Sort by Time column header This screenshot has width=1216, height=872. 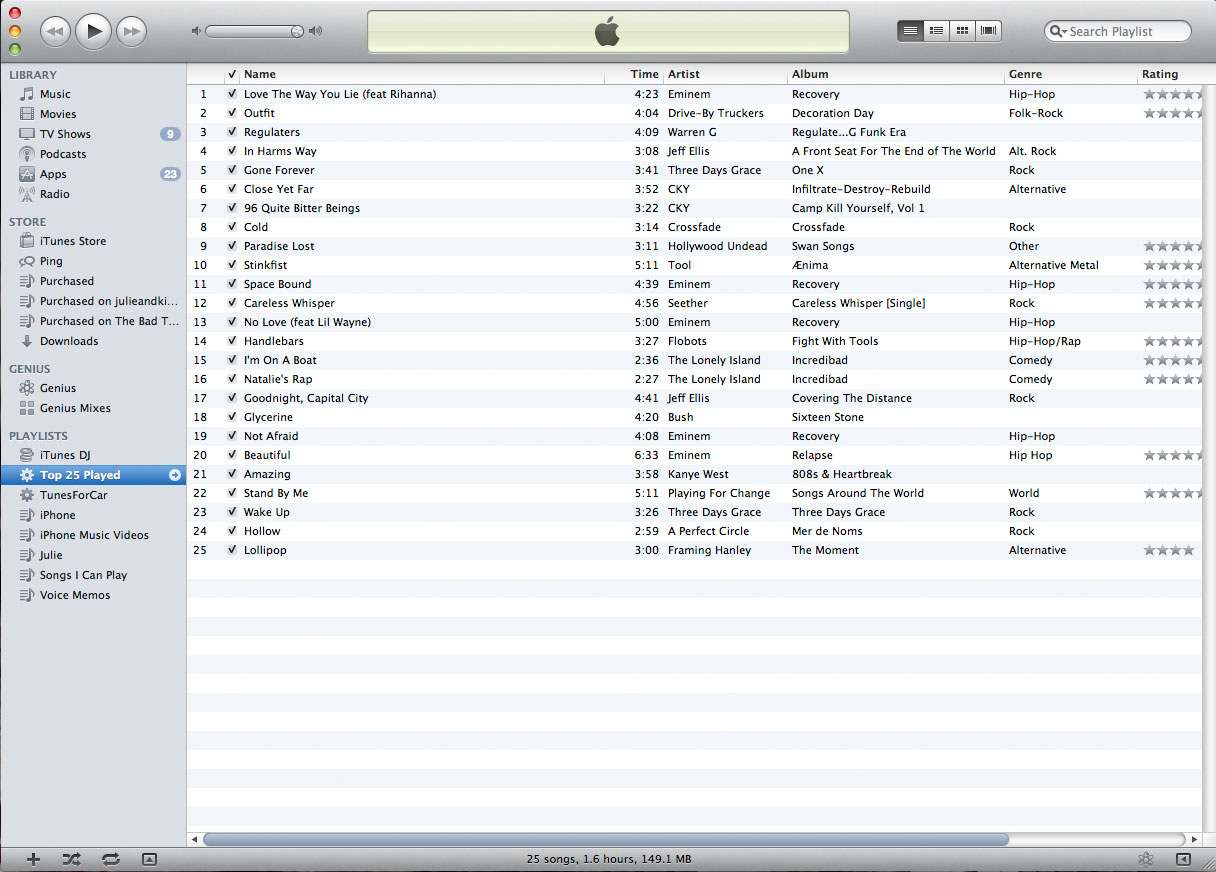tap(634, 74)
